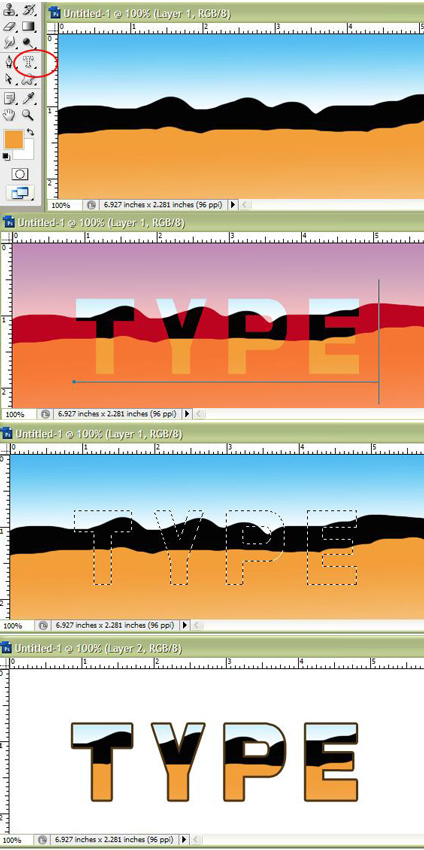Select the Eraser tool
The image size is (424, 850).
pyautogui.click(x=9, y=25)
